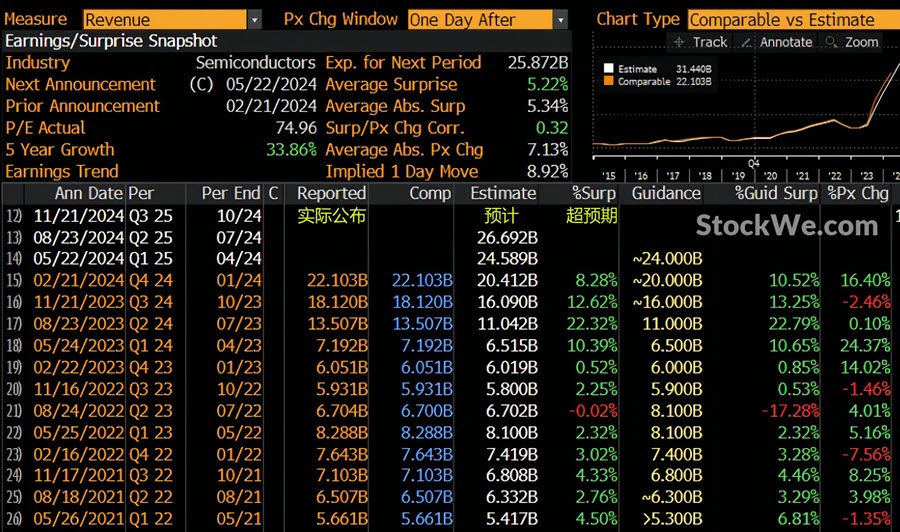This screenshot has height=532, width=900.
Task: Click the Estimate column header
Action: point(503,193)
